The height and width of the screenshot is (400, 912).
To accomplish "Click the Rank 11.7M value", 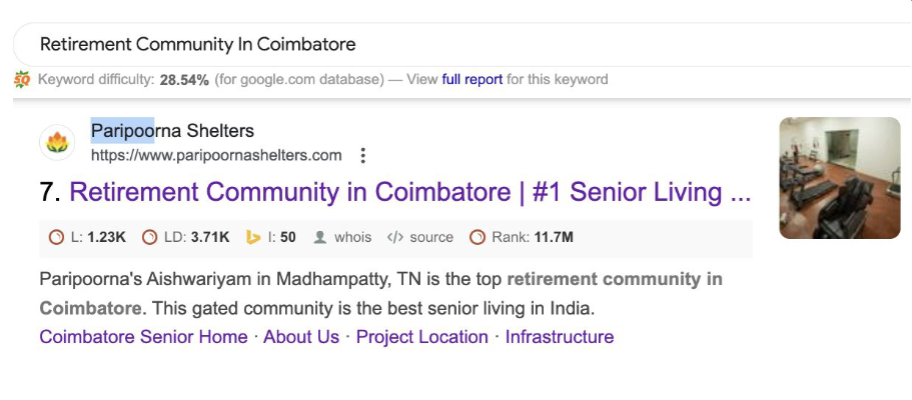I will (553, 237).
